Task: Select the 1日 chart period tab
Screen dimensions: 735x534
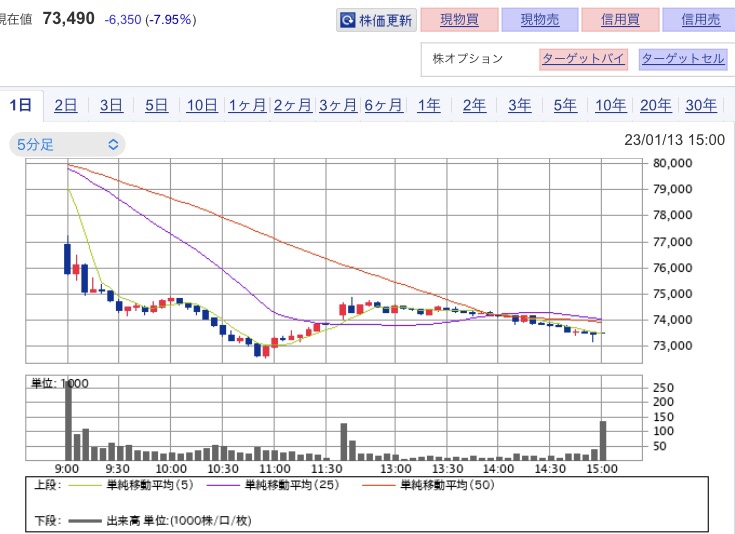Action: click(x=21, y=105)
